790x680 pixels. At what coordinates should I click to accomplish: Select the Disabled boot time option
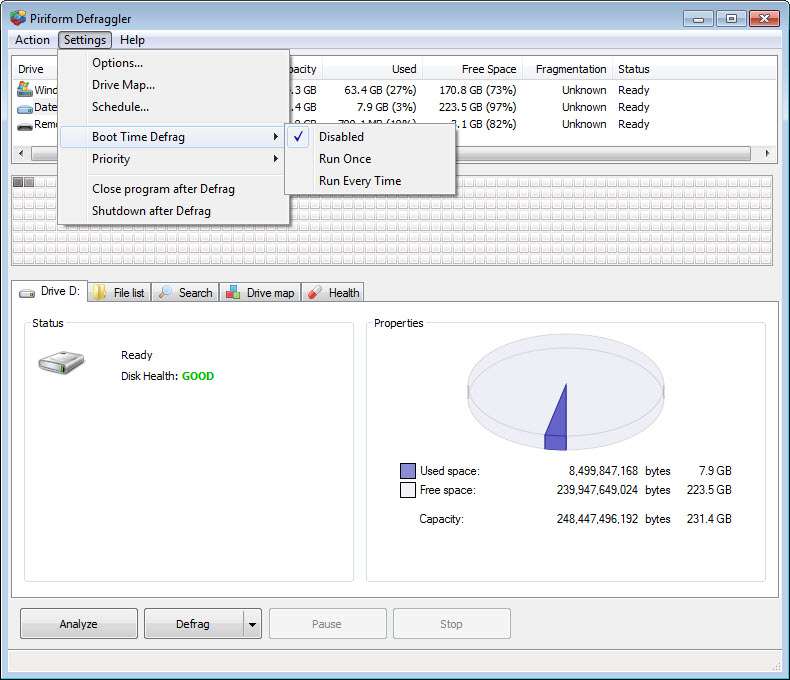[x=370, y=137]
